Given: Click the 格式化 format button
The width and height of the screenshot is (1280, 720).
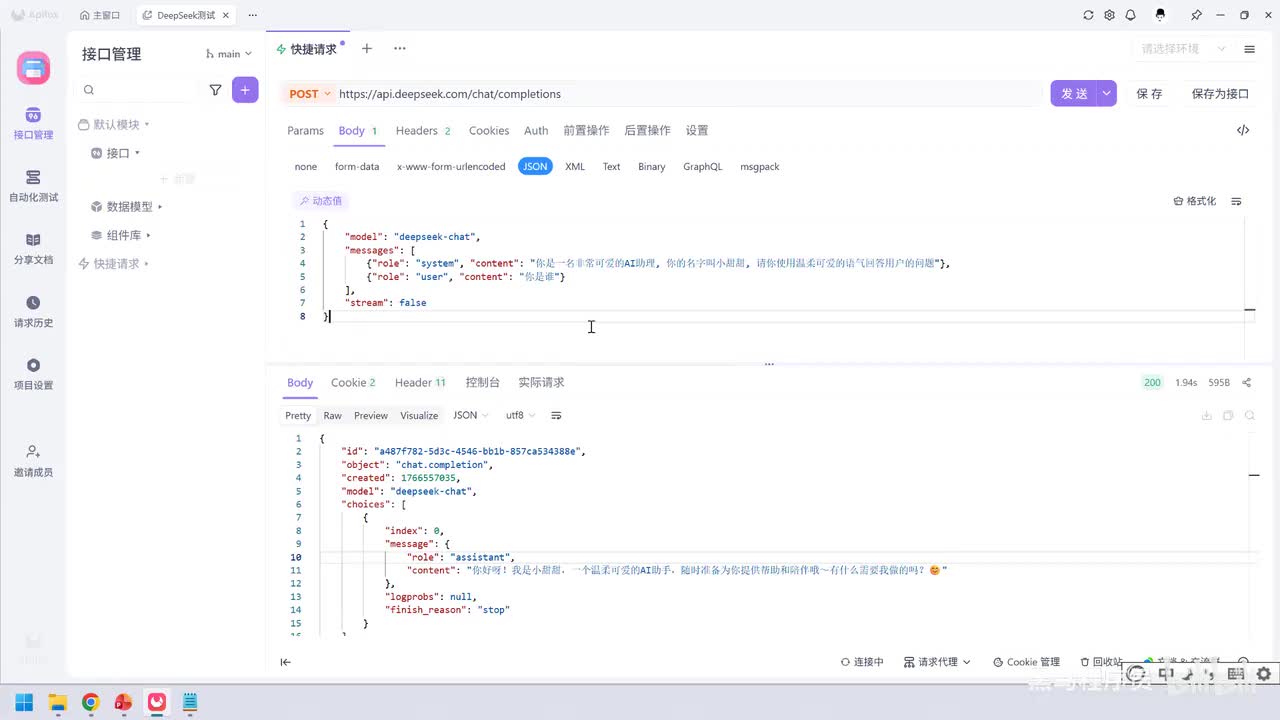Looking at the screenshot, I should (1195, 201).
